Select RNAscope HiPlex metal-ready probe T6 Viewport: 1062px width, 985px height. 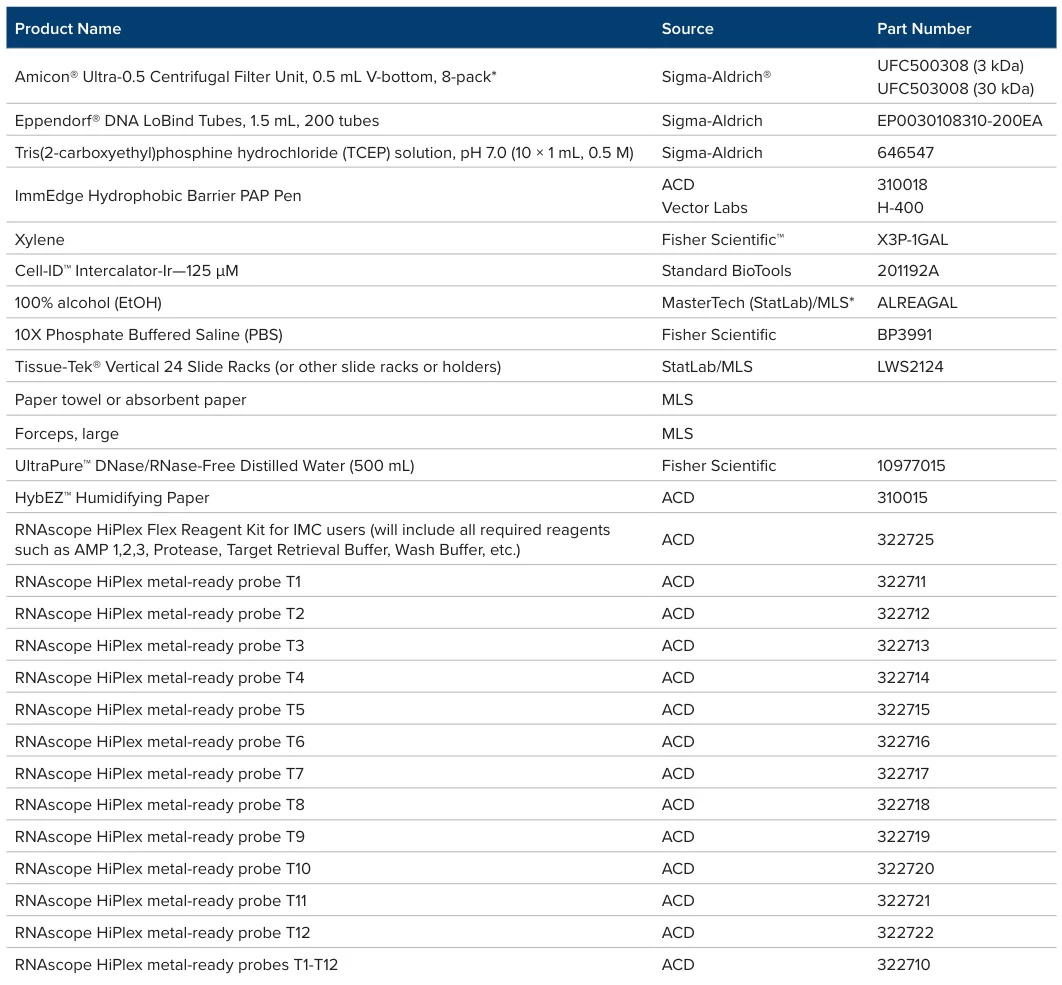tap(160, 742)
